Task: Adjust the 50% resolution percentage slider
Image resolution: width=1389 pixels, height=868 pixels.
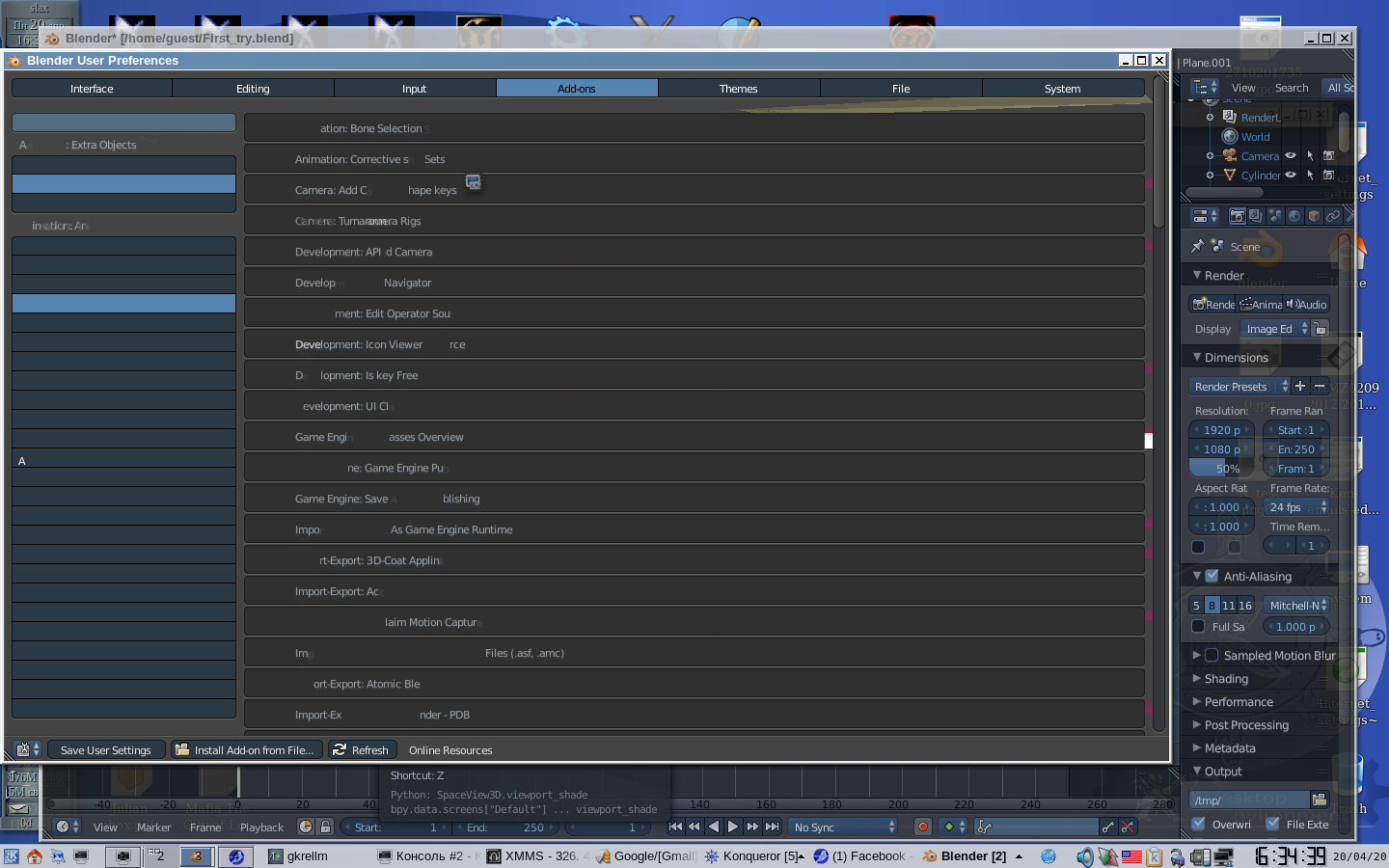Action: [1220, 468]
